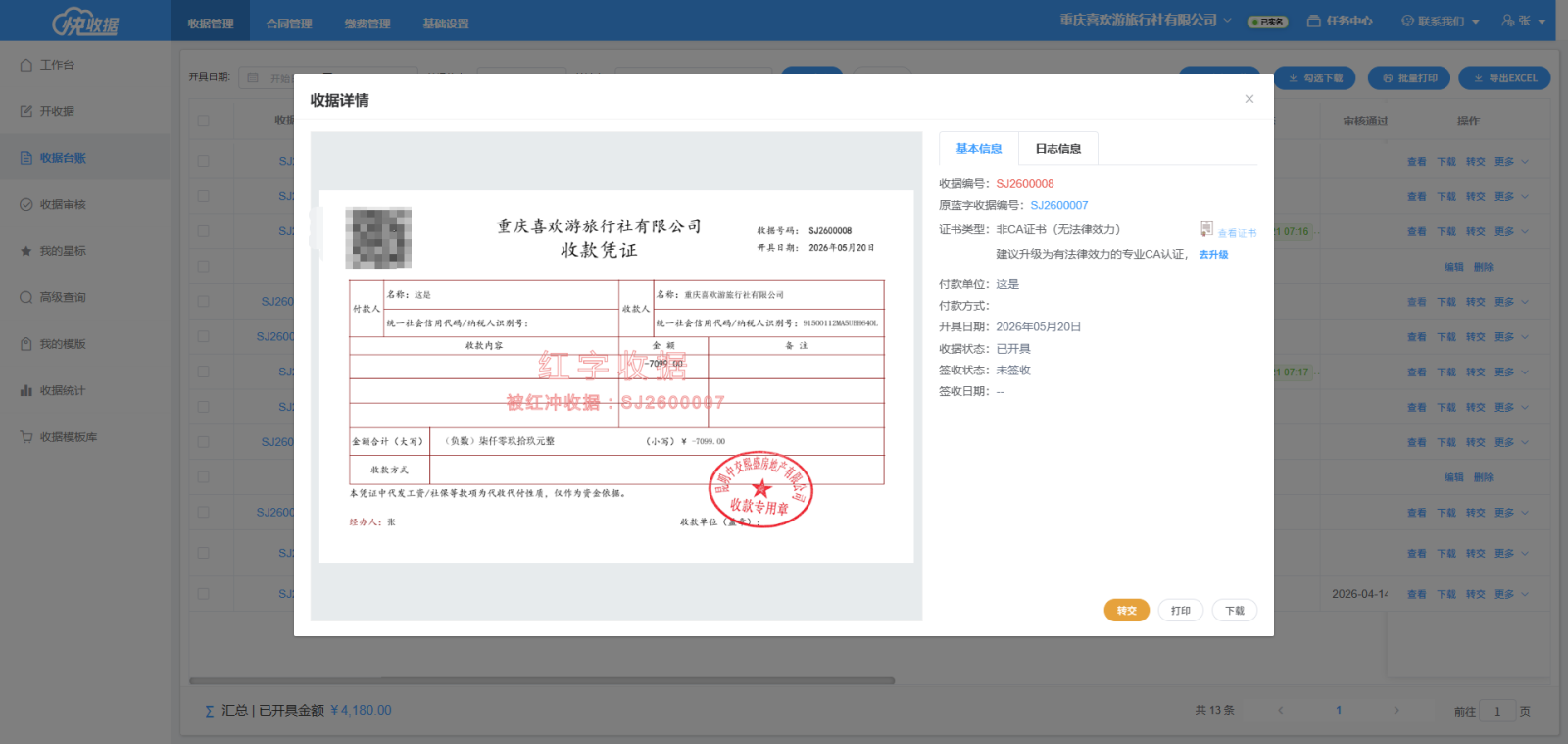The image size is (1568, 744).
Task: Click the blurred QR code on the receipt
Action: coord(378,238)
